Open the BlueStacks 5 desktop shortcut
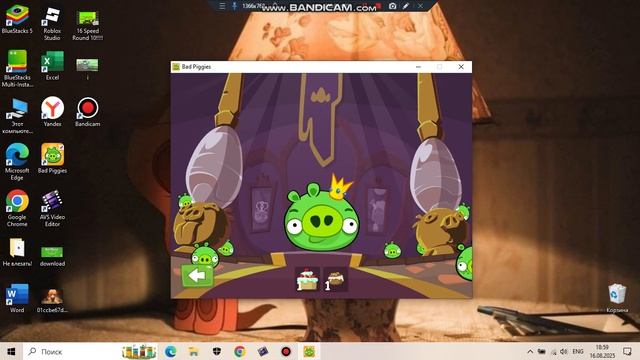The height and width of the screenshot is (360, 640). coord(17,20)
